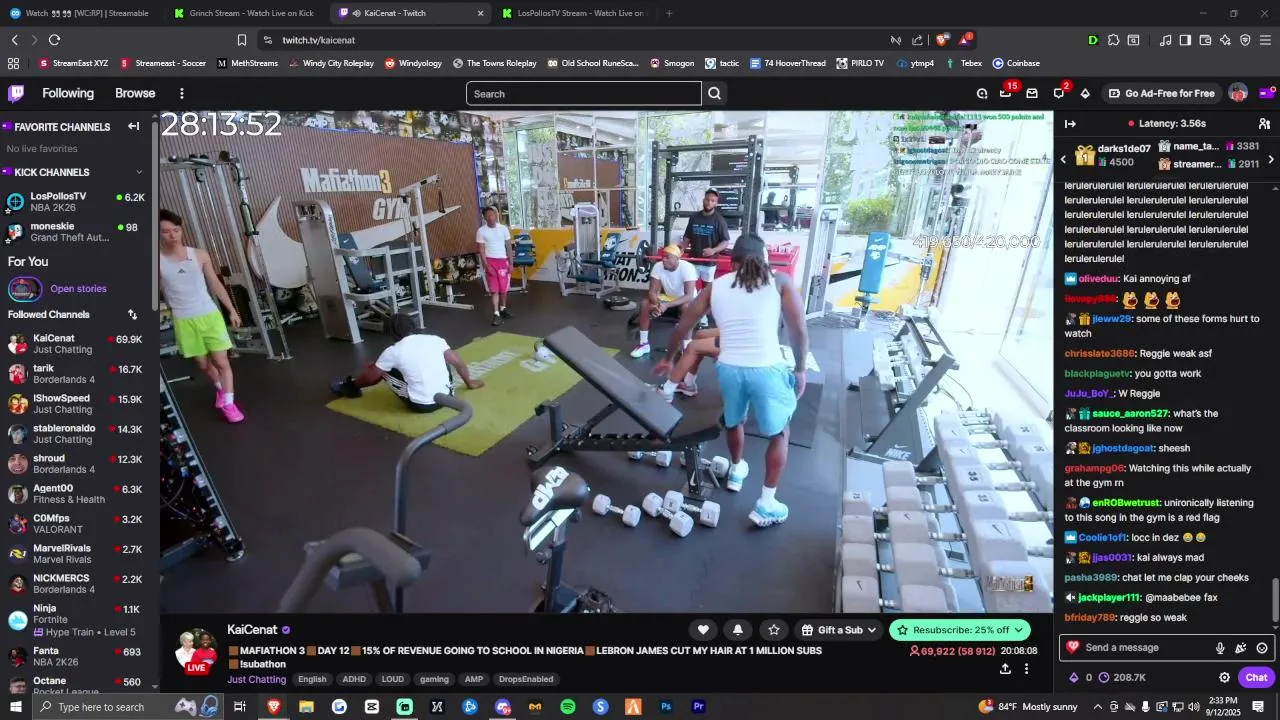Collapse the left channel sidebar
The image size is (1280, 720).
tap(133, 126)
